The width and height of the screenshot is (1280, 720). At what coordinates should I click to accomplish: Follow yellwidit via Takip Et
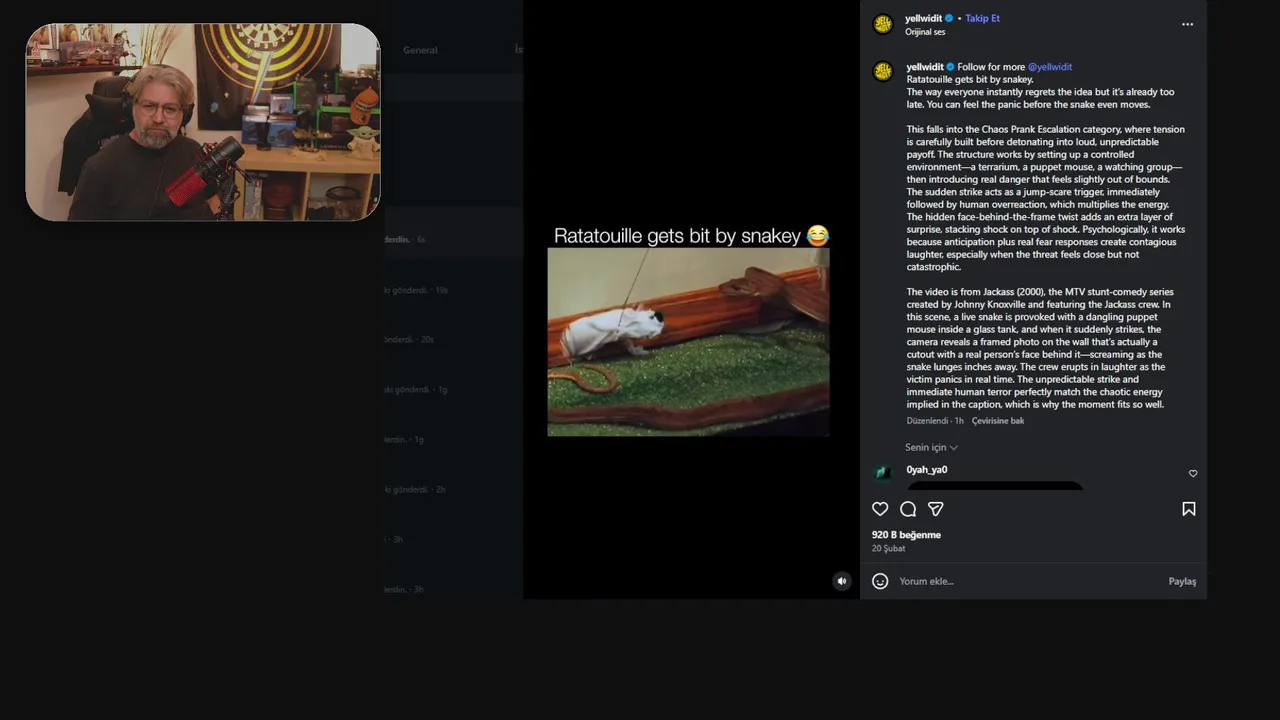coord(982,18)
